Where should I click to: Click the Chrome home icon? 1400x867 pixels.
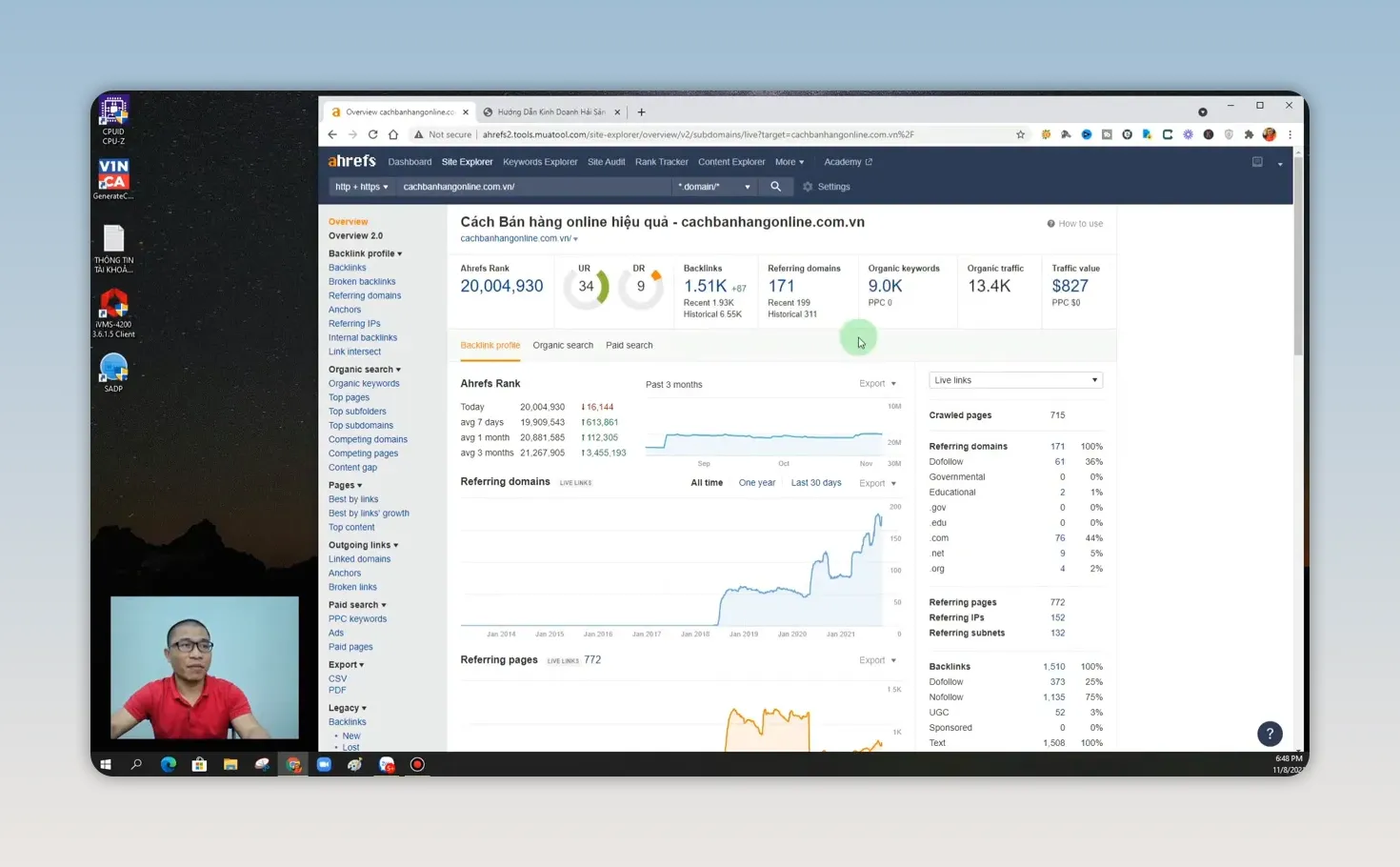[x=392, y=134]
